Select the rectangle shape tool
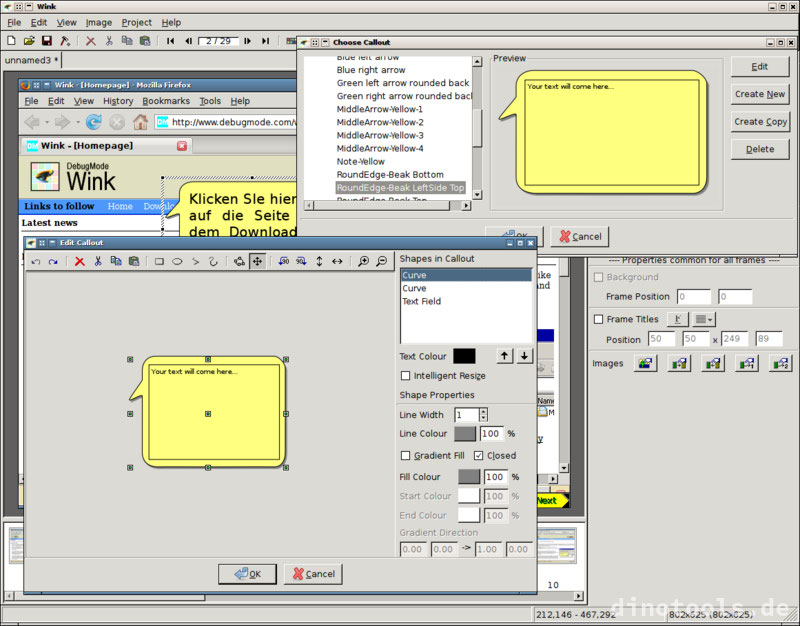Screen dimensions: 800x626 tap(159, 262)
